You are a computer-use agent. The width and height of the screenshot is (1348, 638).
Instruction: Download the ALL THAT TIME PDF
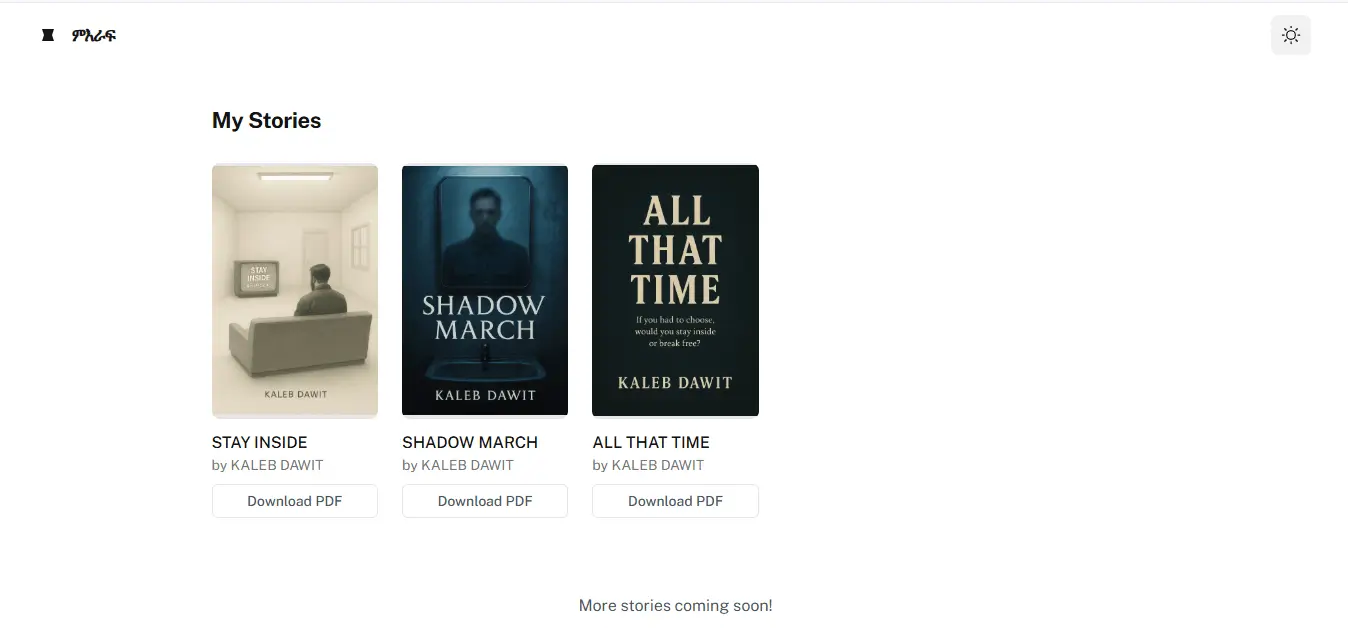click(675, 501)
